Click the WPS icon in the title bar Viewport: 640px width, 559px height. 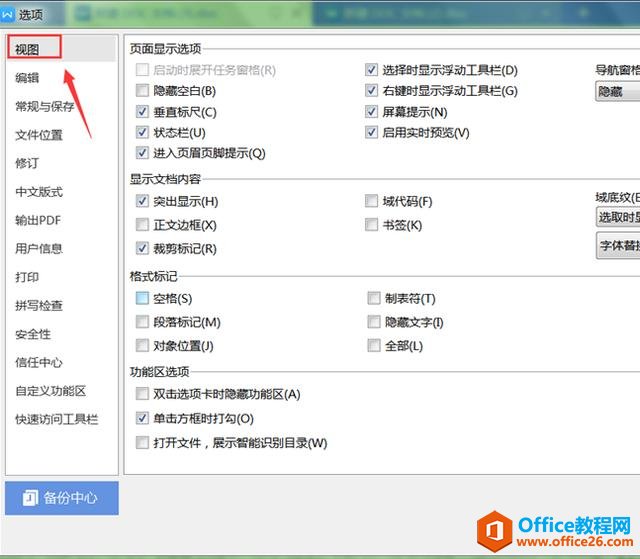pos(7,15)
